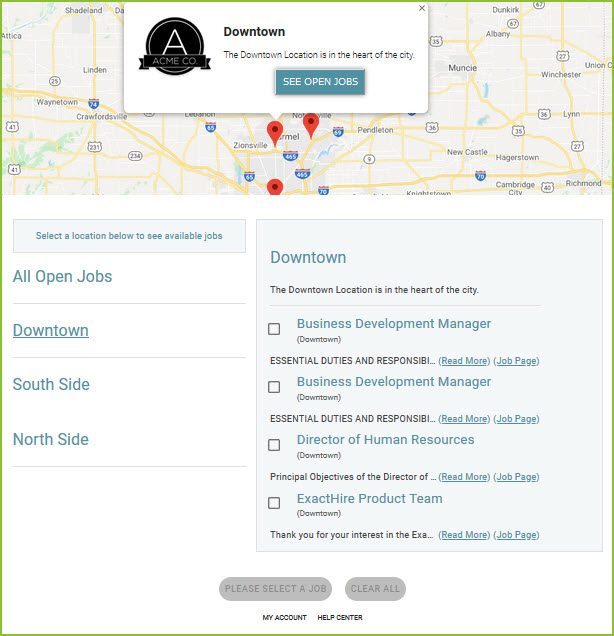Viewport: 614px width, 636px height.
Task: Select the red map pin near Noblesville
Action: [311, 125]
